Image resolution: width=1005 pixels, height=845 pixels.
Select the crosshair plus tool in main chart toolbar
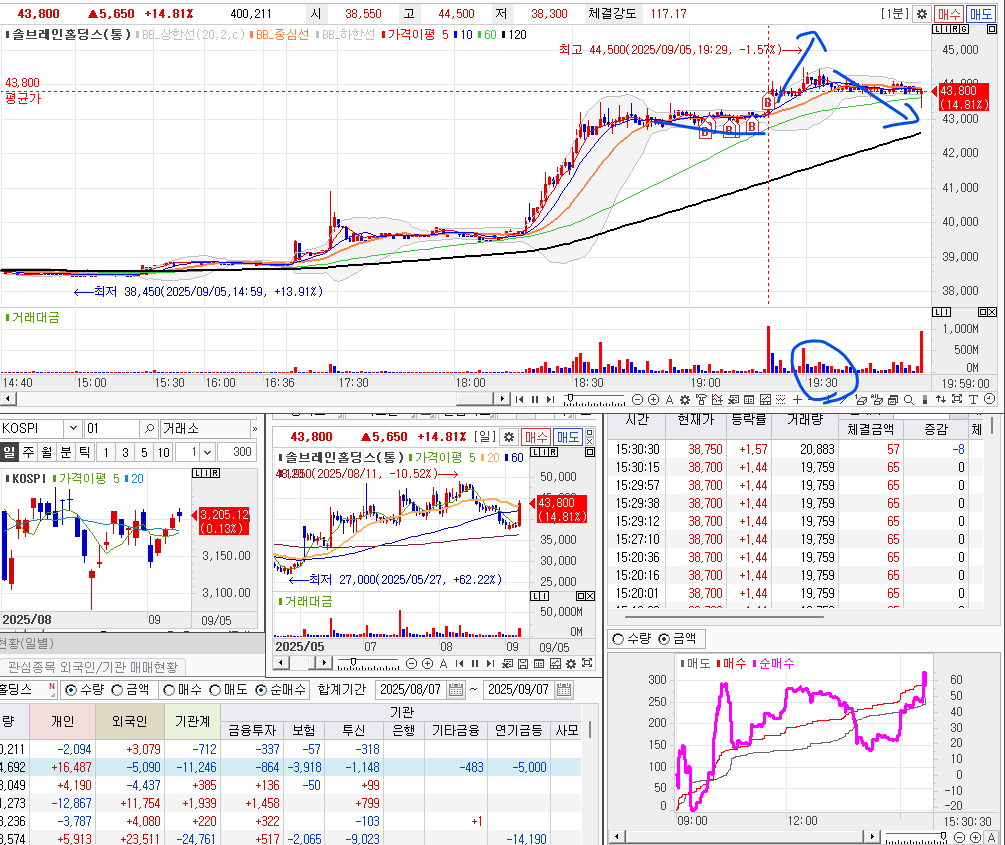pyautogui.click(x=797, y=399)
